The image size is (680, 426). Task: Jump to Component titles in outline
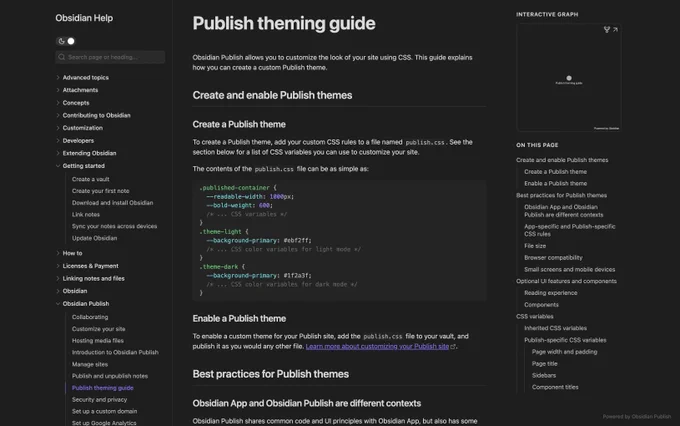555,387
